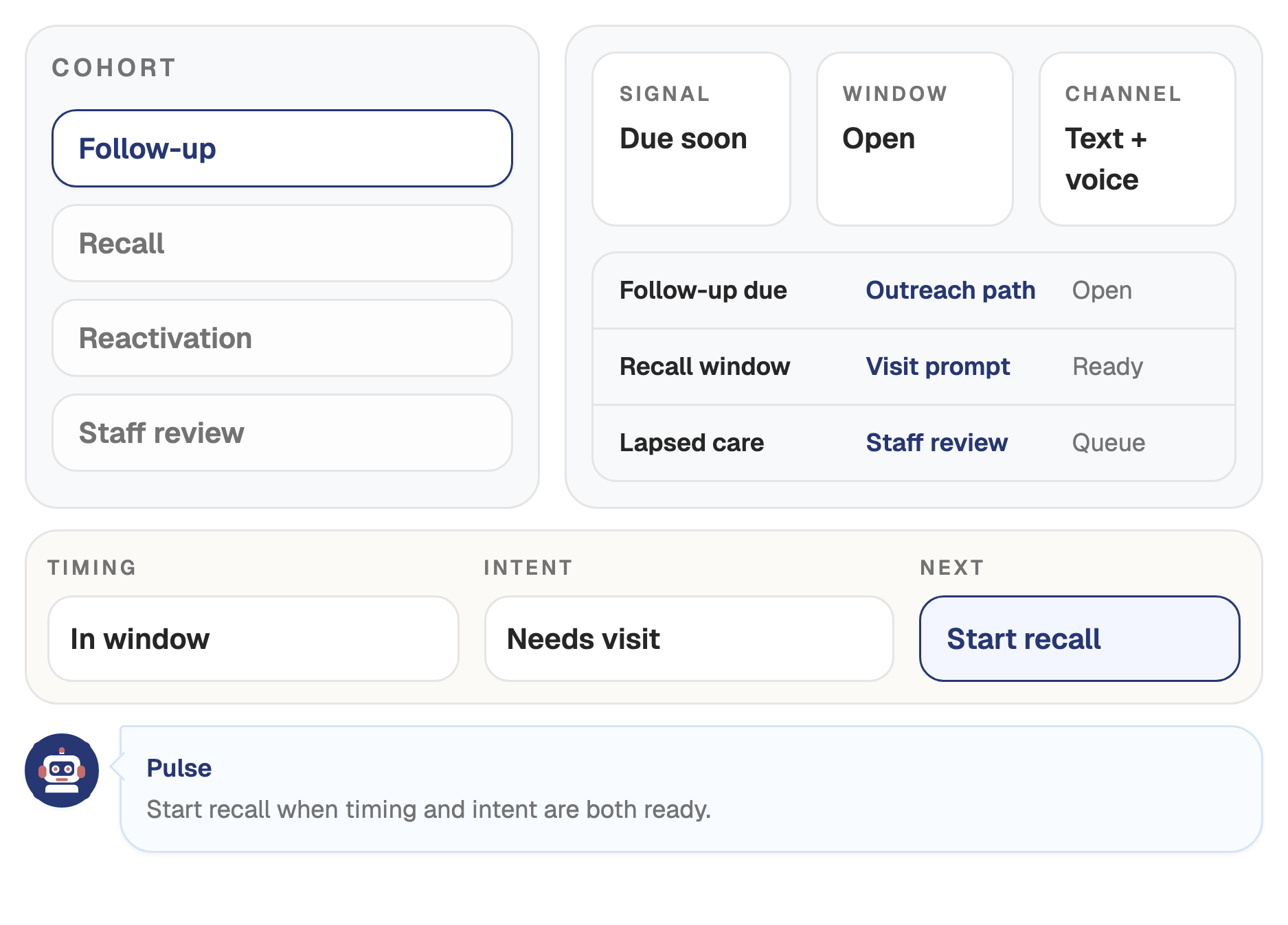Click the Ready status text
The image size is (1288, 925).
click(1107, 367)
